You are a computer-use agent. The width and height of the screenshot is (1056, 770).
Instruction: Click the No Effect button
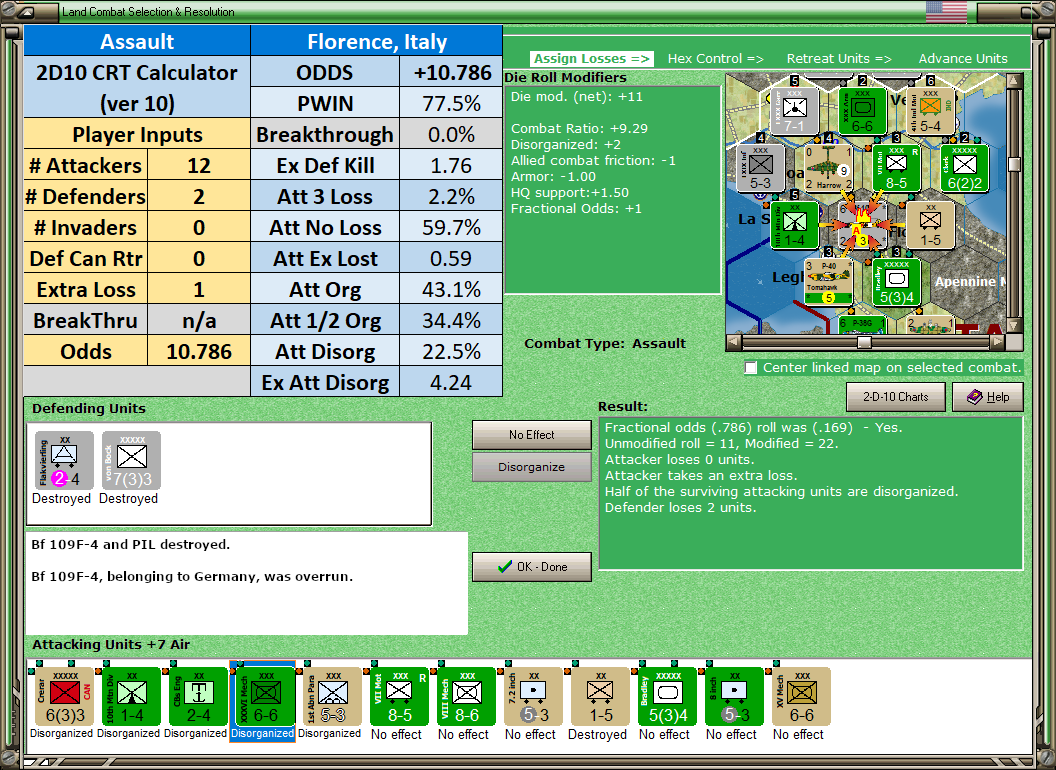point(532,435)
